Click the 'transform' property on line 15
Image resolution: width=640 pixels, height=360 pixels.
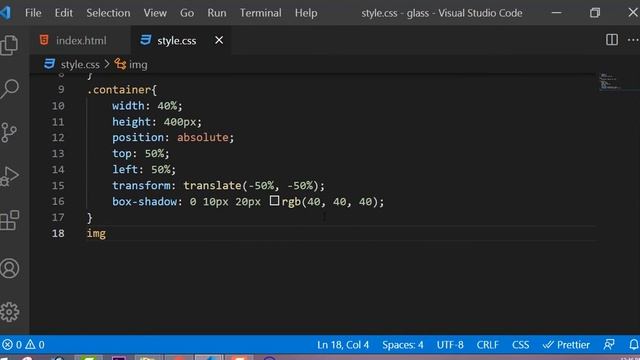pos(141,186)
